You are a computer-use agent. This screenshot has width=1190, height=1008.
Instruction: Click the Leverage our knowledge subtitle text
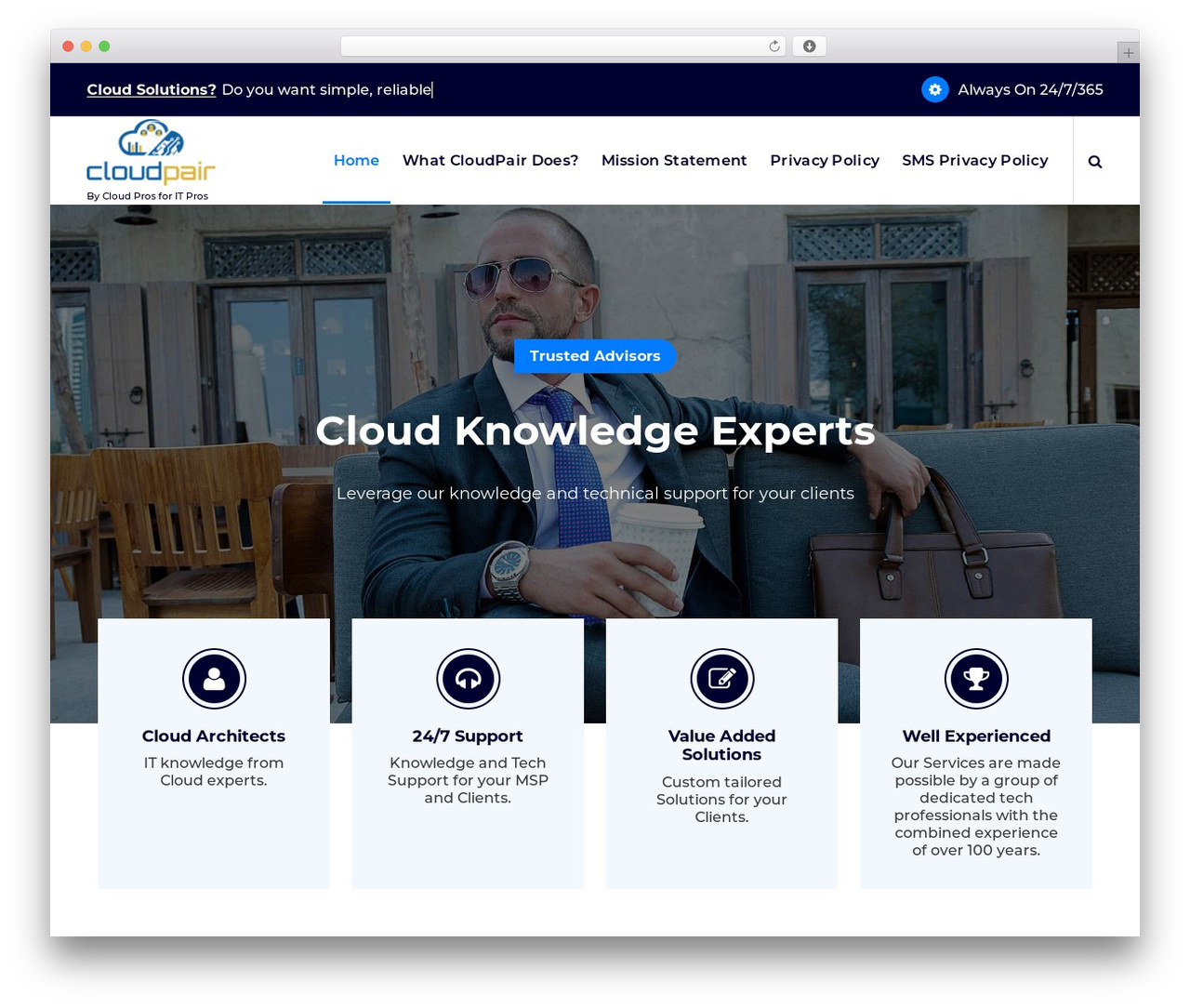coord(595,493)
